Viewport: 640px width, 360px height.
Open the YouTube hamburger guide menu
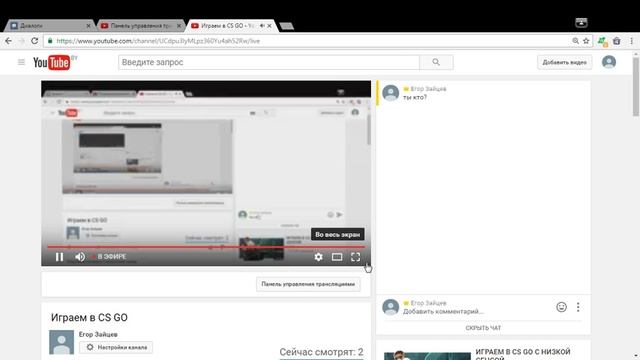(21, 62)
